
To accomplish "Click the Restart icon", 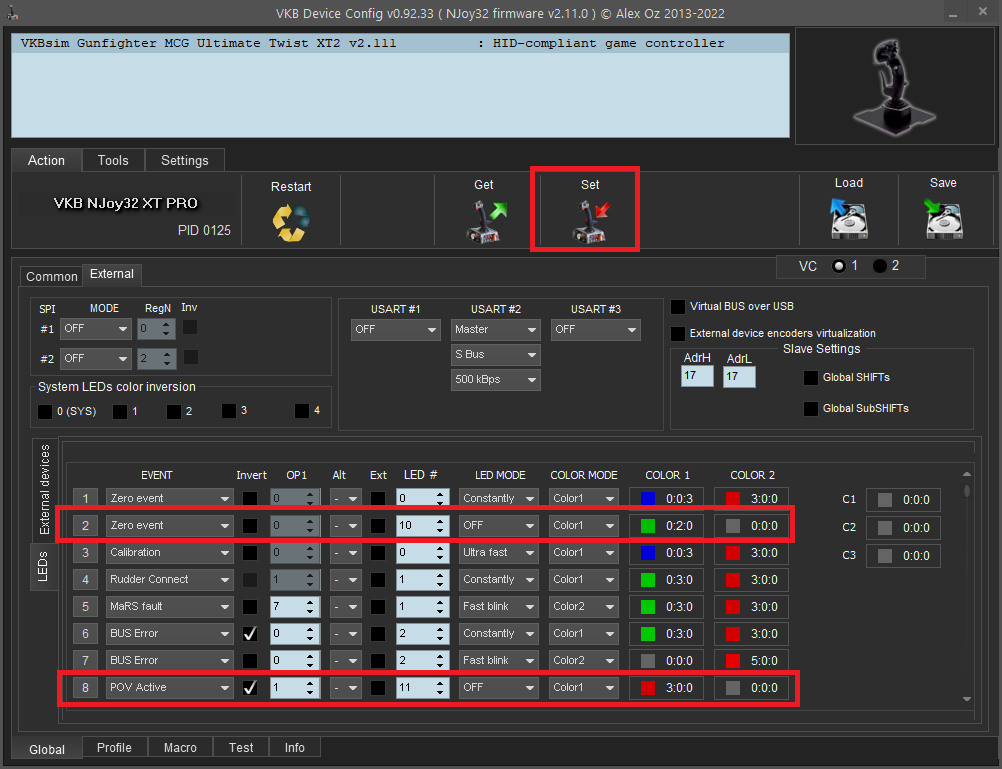I will [x=291, y=221].
